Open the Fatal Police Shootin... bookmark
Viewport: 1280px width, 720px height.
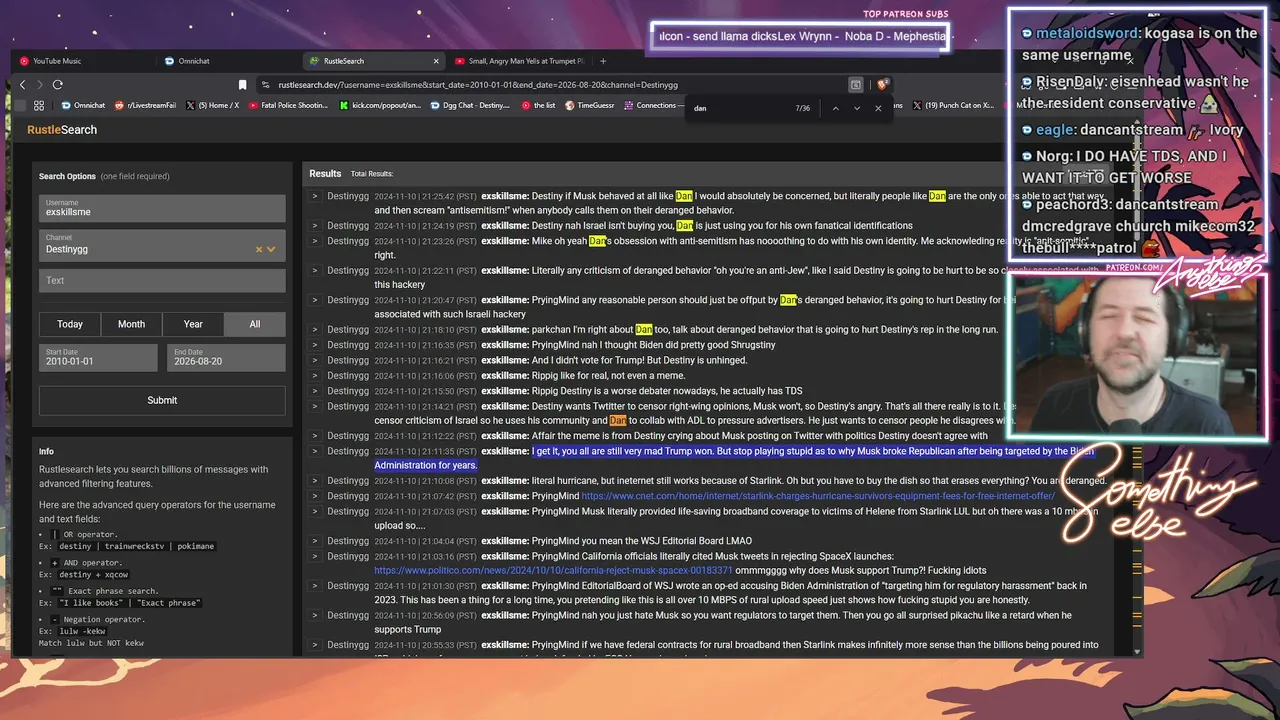288,106
